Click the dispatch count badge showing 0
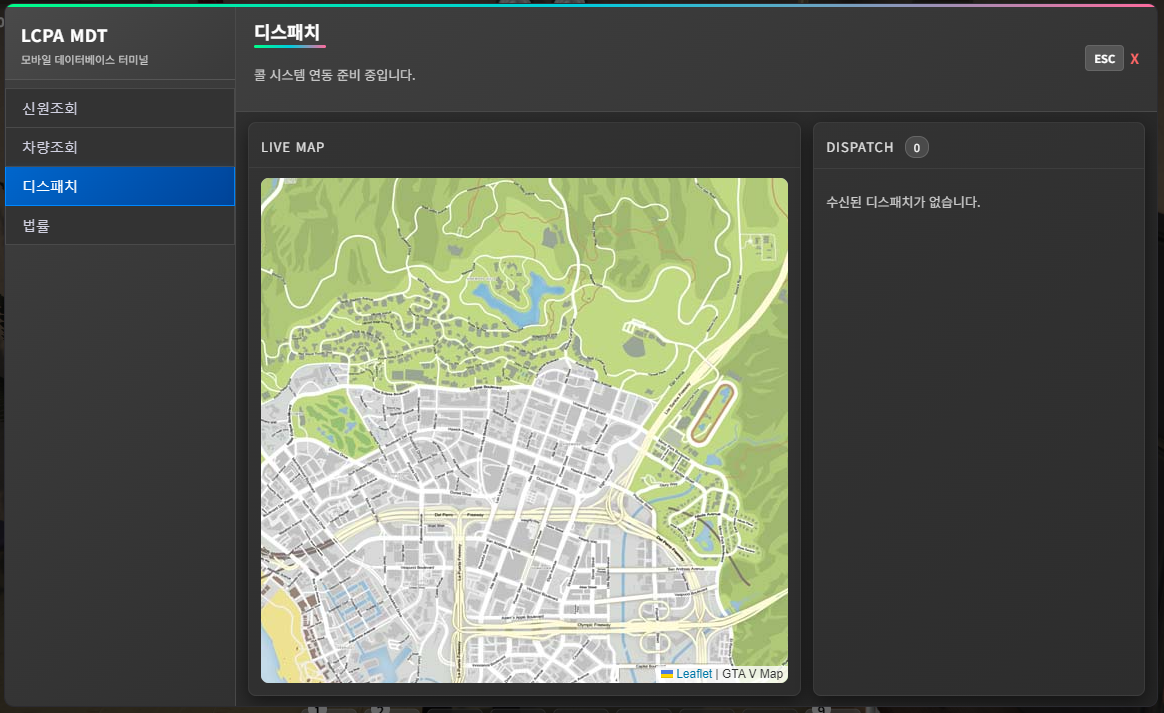This screenshot has width=1164, height=713. (916, 148)
